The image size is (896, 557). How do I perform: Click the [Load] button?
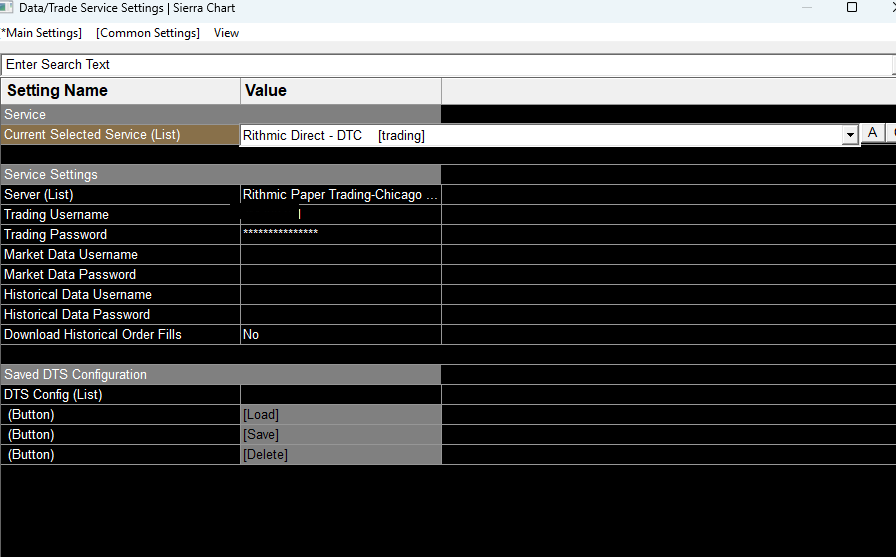click(x=341, y=415)
